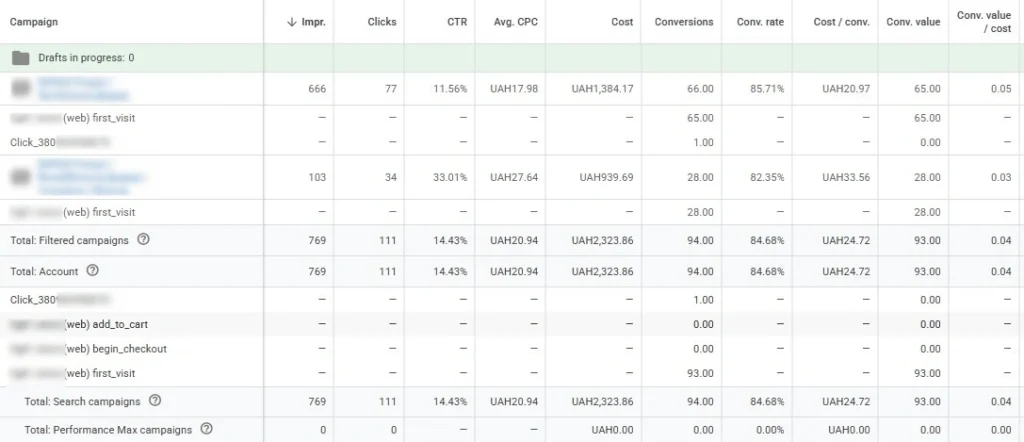This screenshot has width=1024, height=442.
Task: Click status icon of the 666-impressions campaign
Action: (20, 89)
